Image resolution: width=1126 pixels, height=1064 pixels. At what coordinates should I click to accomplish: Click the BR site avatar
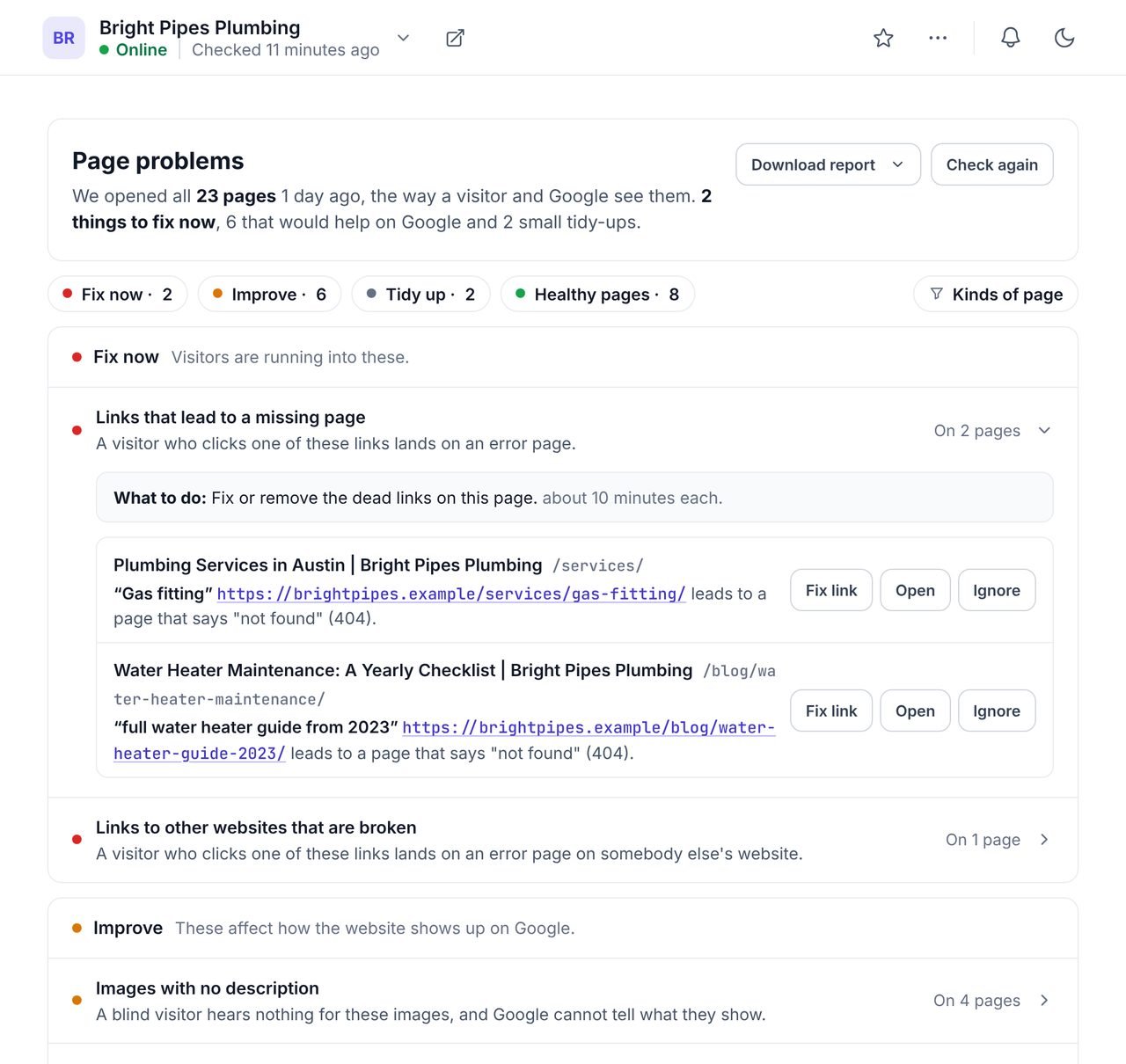pyautogui.click(x=63, y=38)
